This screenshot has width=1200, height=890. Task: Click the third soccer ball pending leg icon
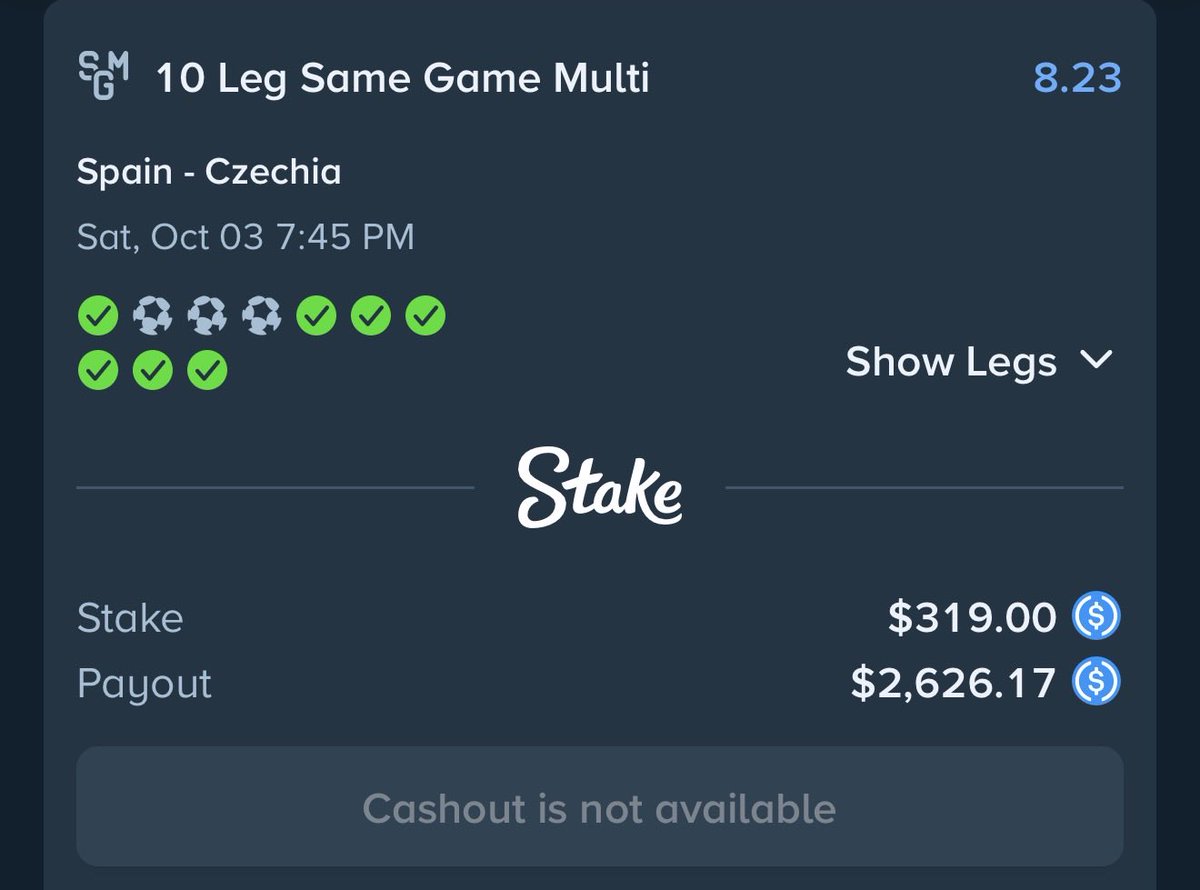click(x=261, y=317)
